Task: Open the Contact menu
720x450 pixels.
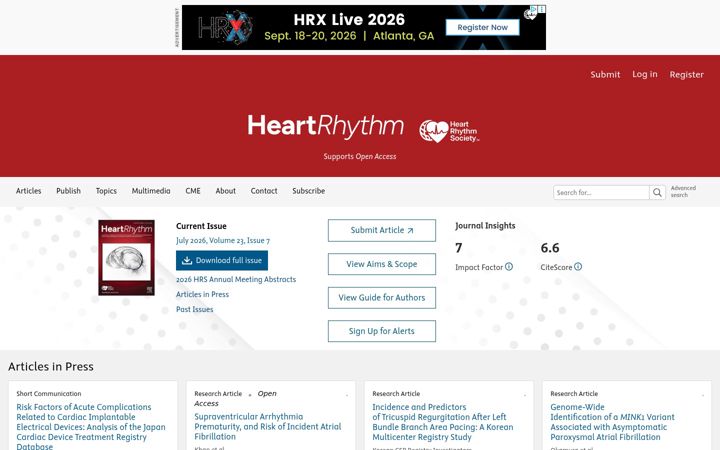Action: point(264,191)
